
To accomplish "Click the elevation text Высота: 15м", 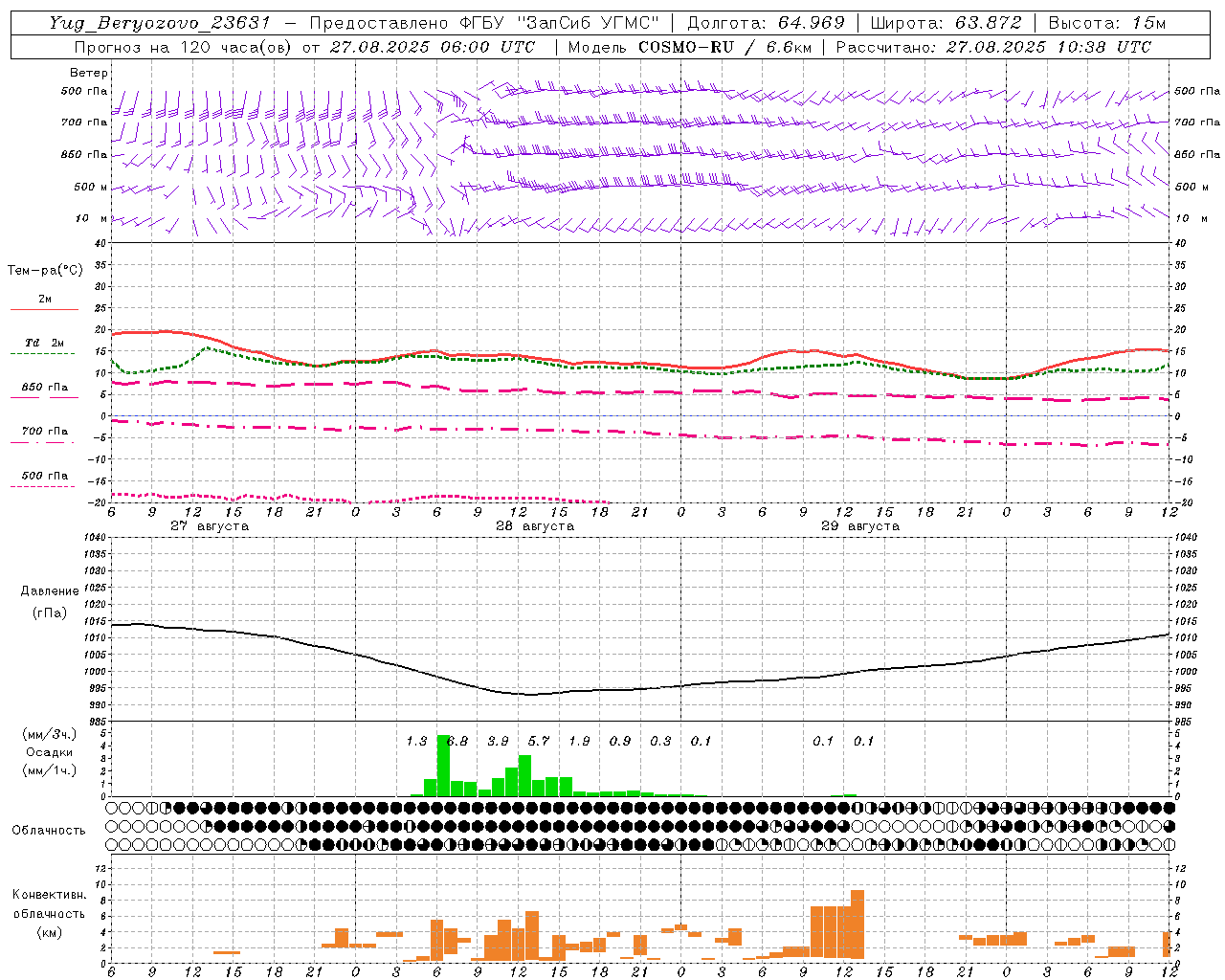I will pos(1107,23).
